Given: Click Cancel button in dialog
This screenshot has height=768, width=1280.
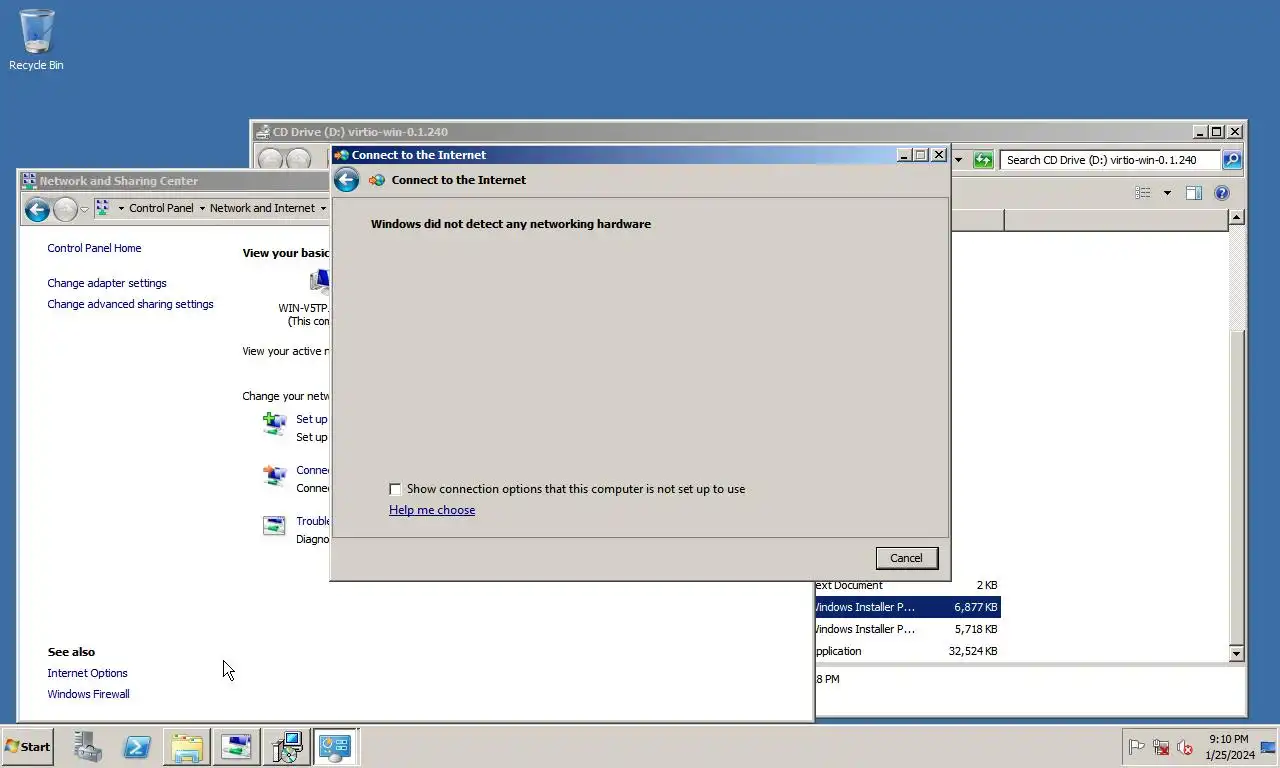Looking at the screenshot, I should point(906,558).
